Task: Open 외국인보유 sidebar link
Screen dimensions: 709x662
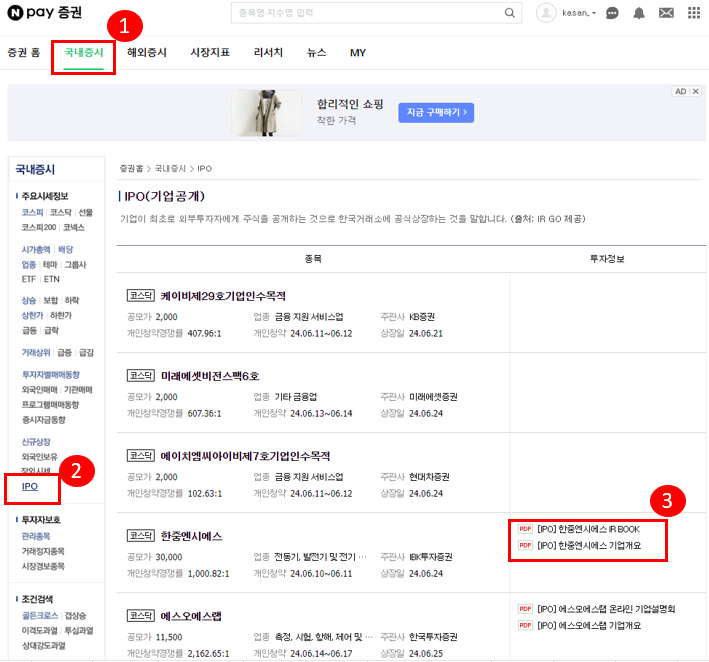Action: (x=40, y=457)
